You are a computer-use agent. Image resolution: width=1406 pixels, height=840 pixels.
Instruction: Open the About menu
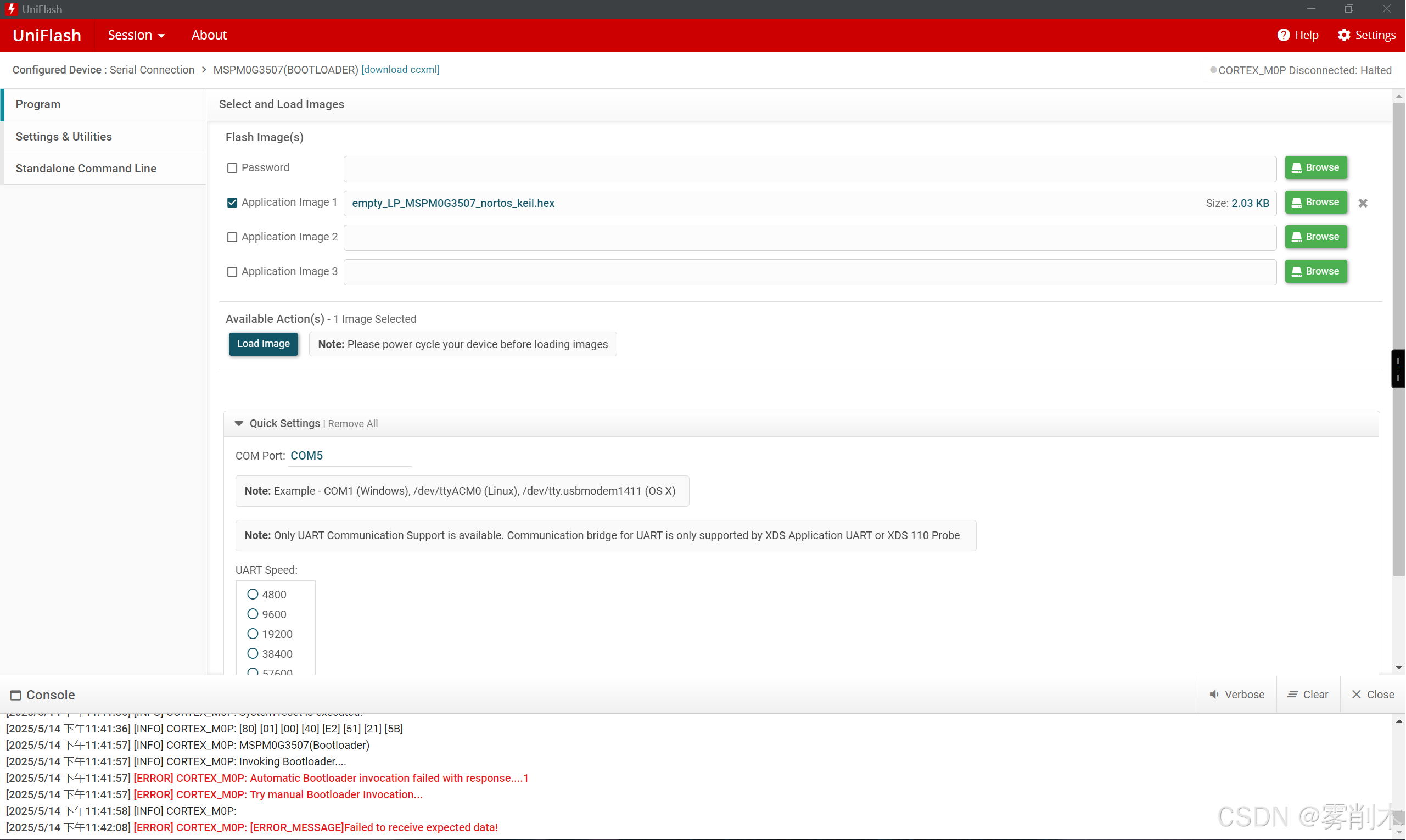(209, 35)
